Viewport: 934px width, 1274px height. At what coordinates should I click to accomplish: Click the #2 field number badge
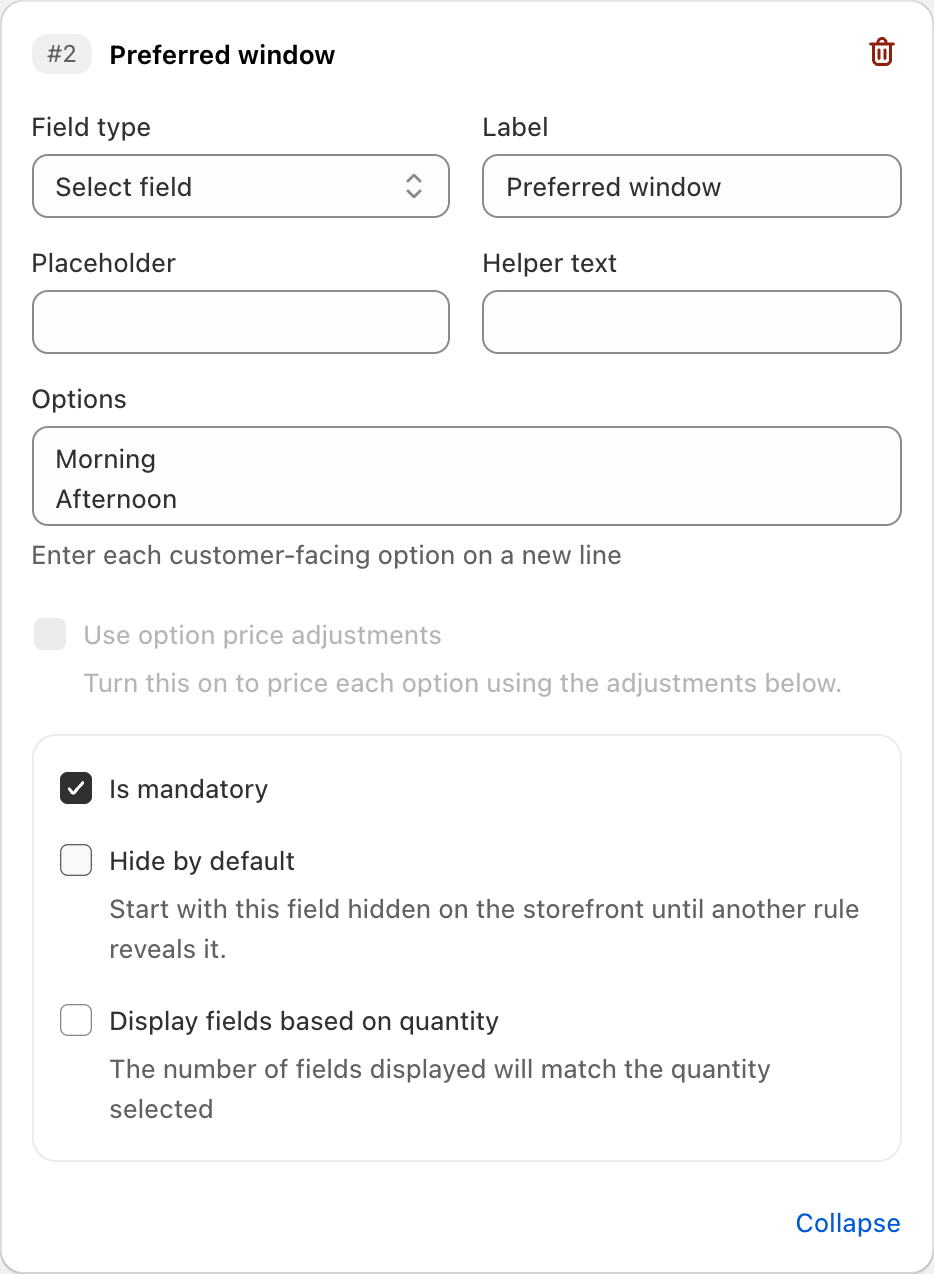(62, 54)
